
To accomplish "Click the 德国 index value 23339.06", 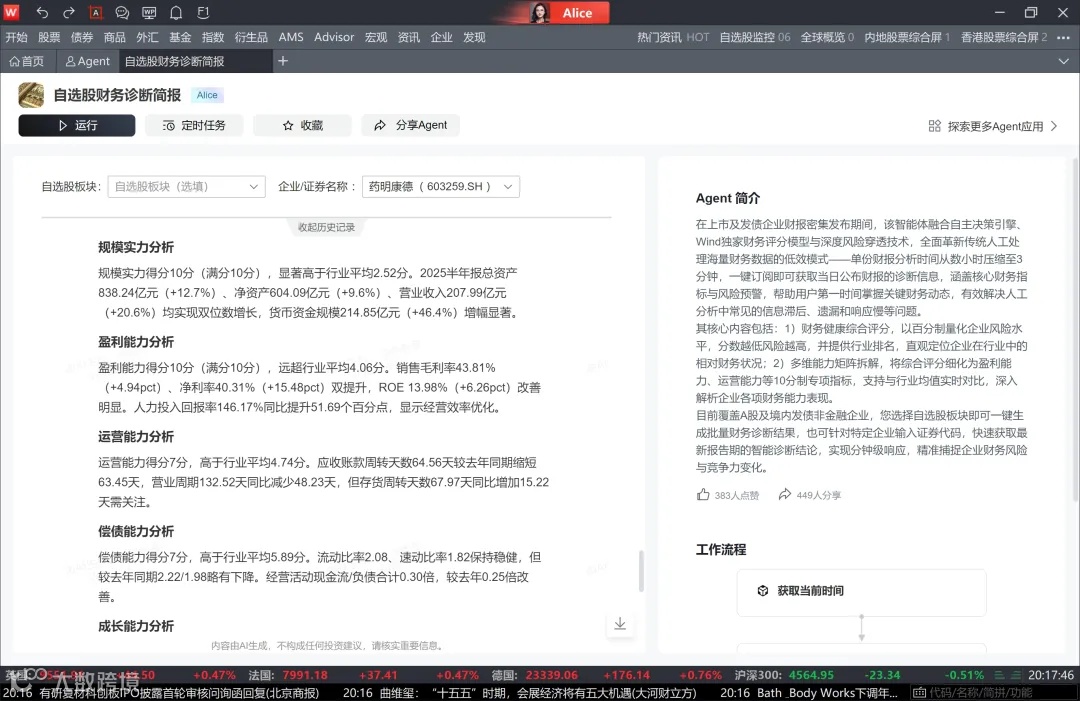I will tap(552, 675).
